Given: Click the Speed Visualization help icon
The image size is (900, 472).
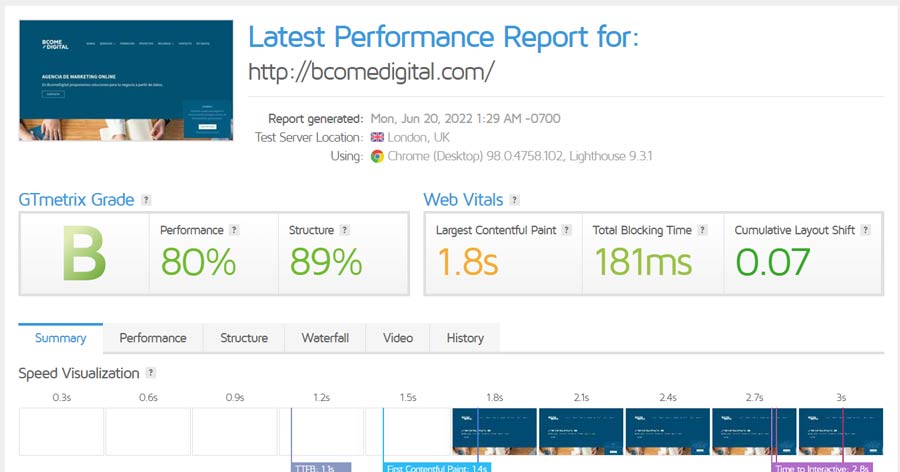Looking at the screenshot, I should coord(150,373).
